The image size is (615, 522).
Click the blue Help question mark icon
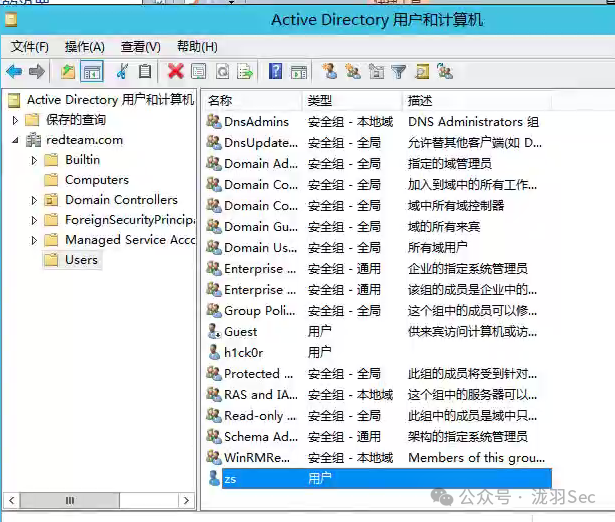(x=275, y=72)
